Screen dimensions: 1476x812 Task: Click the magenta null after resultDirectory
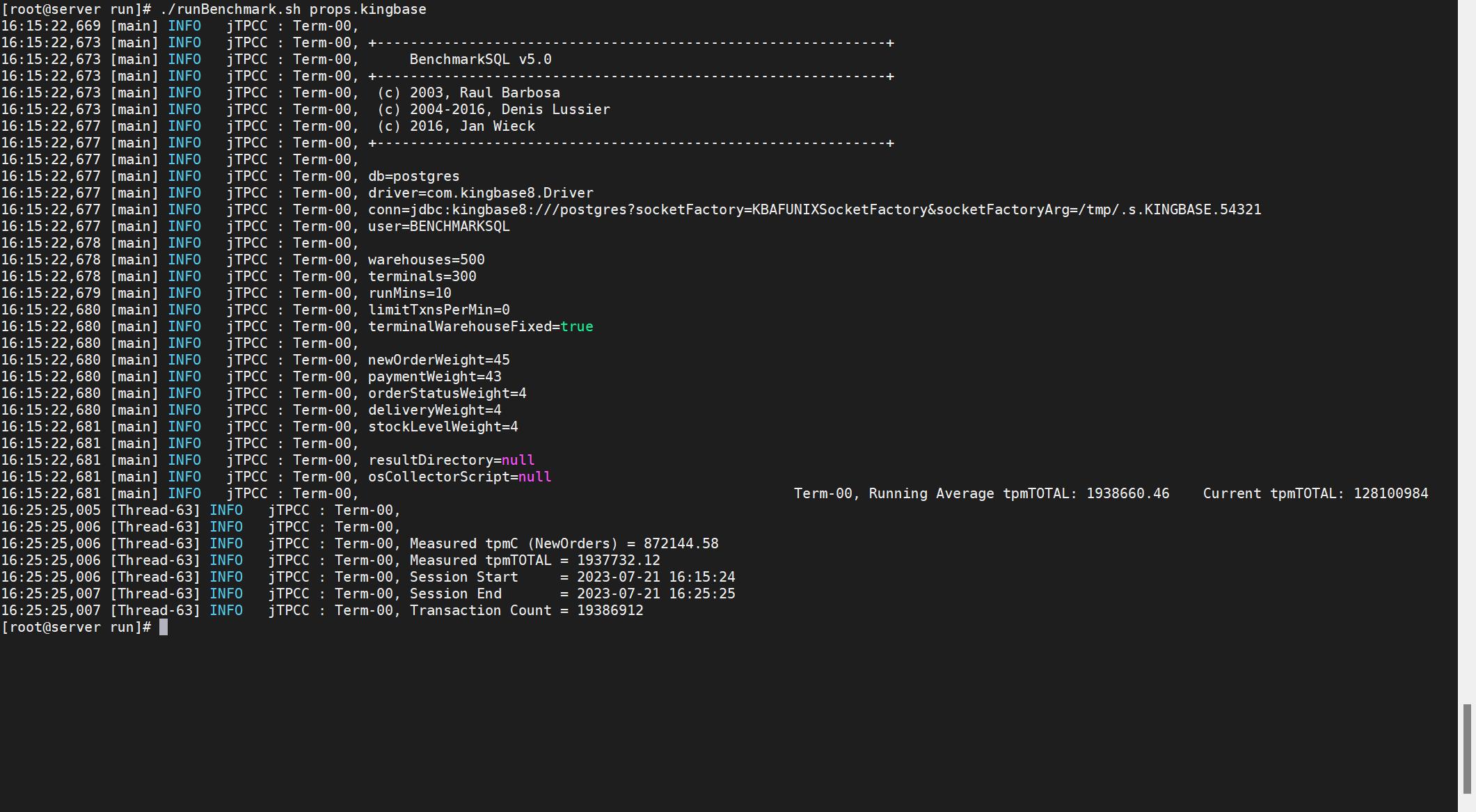518,460
